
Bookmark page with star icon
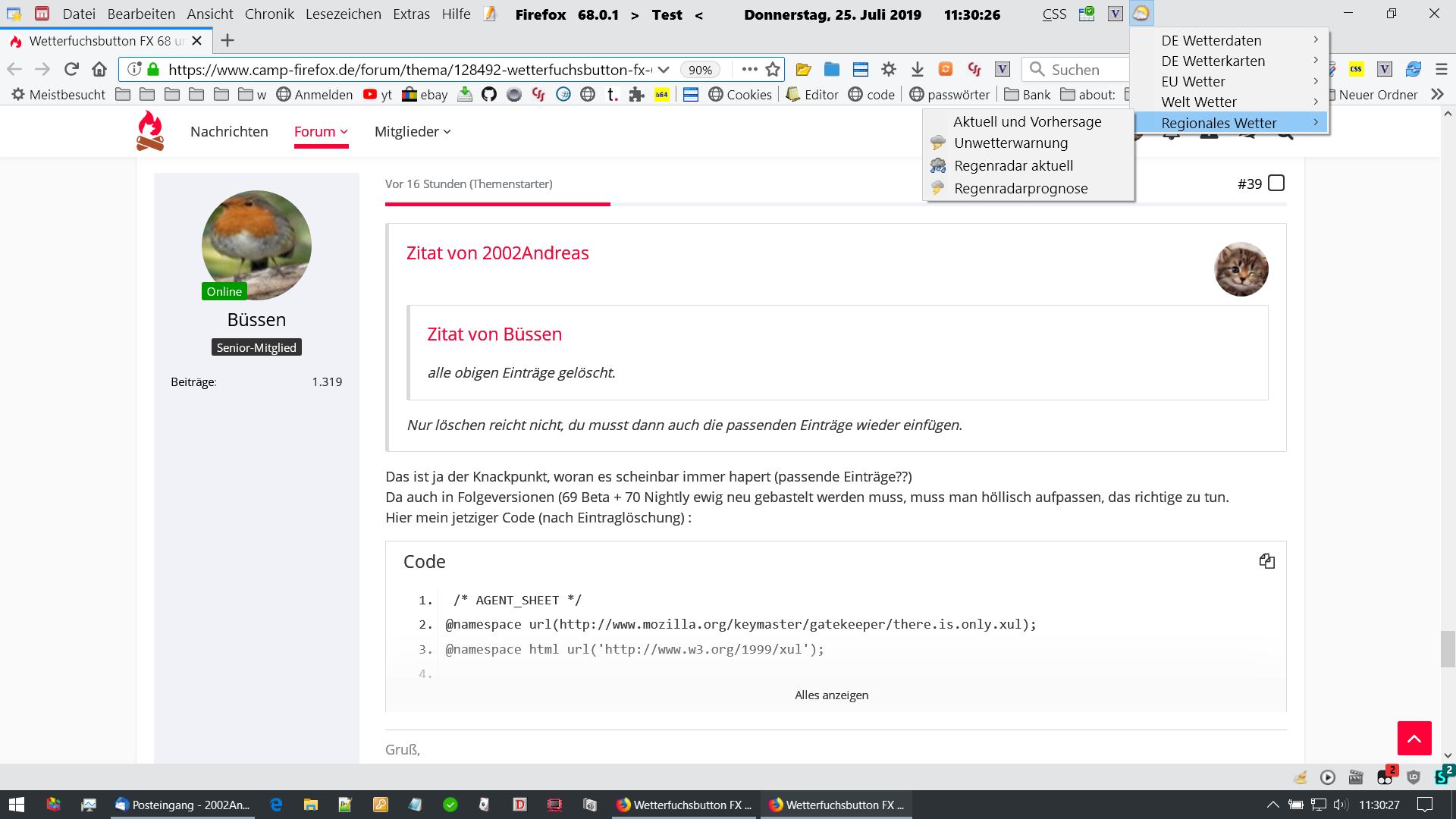773,69
